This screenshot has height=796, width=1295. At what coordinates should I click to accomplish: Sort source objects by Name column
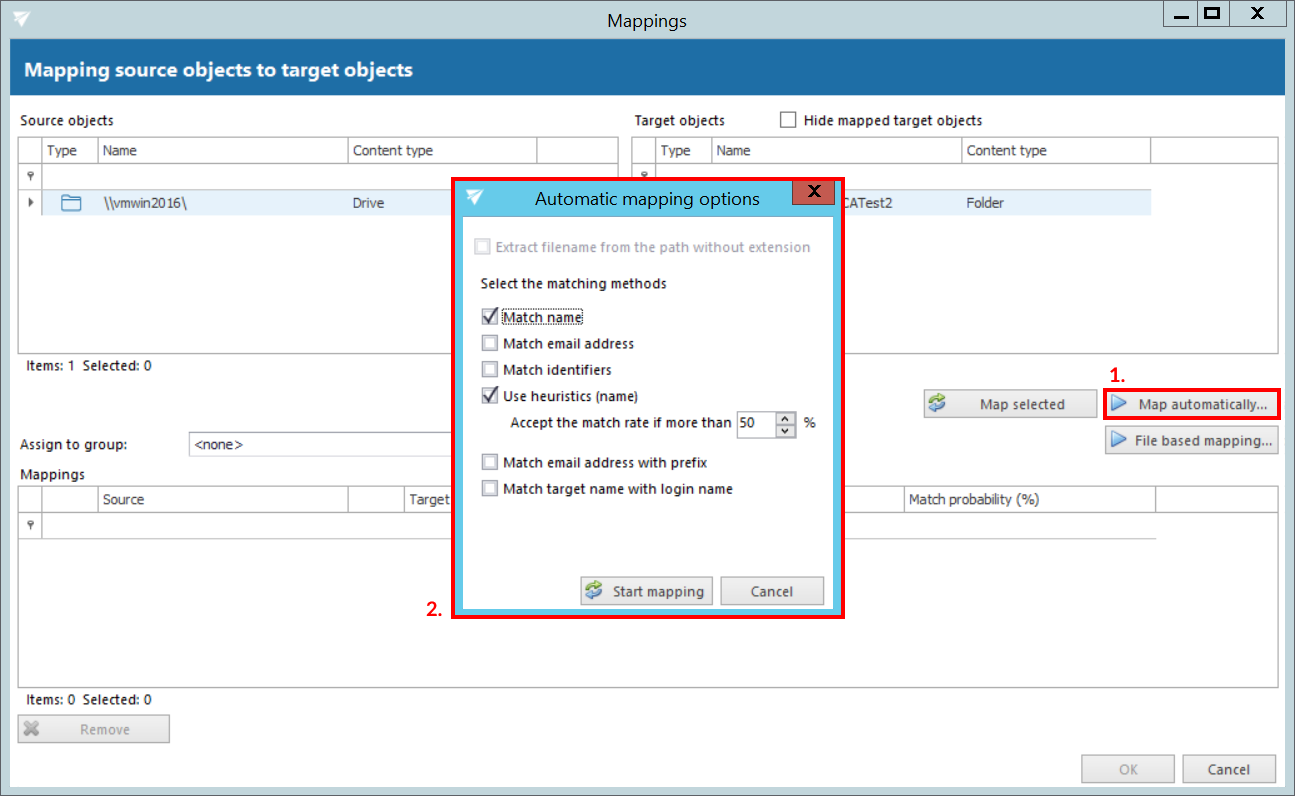[x=222, y=151]
